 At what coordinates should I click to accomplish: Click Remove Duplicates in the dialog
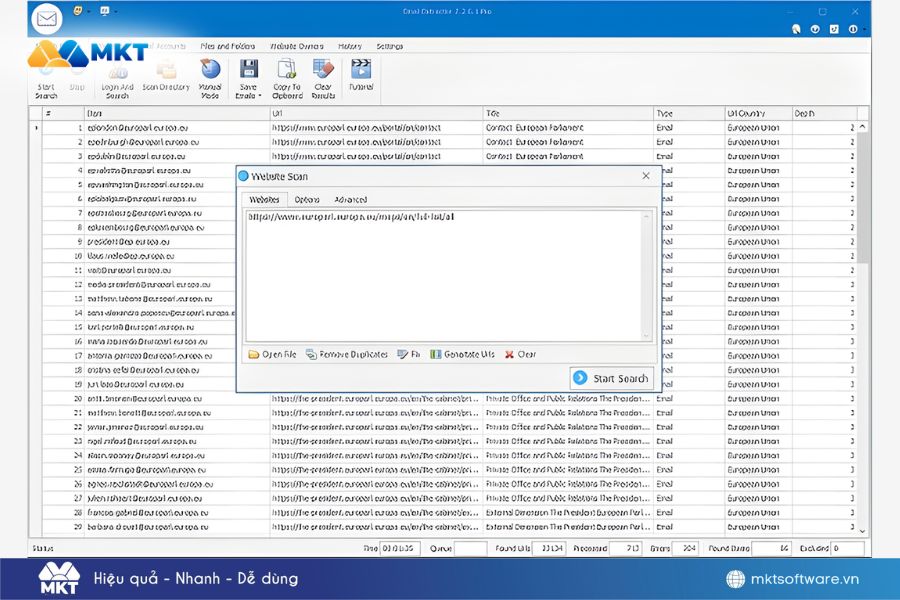[347, 354]
